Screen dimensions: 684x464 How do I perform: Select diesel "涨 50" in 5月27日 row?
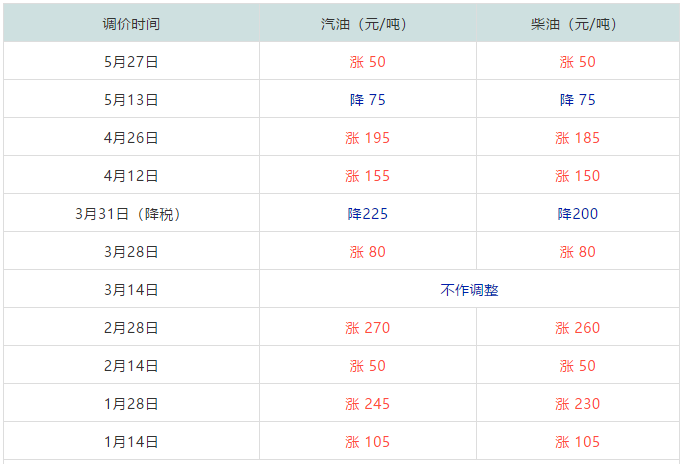(578, 61)
